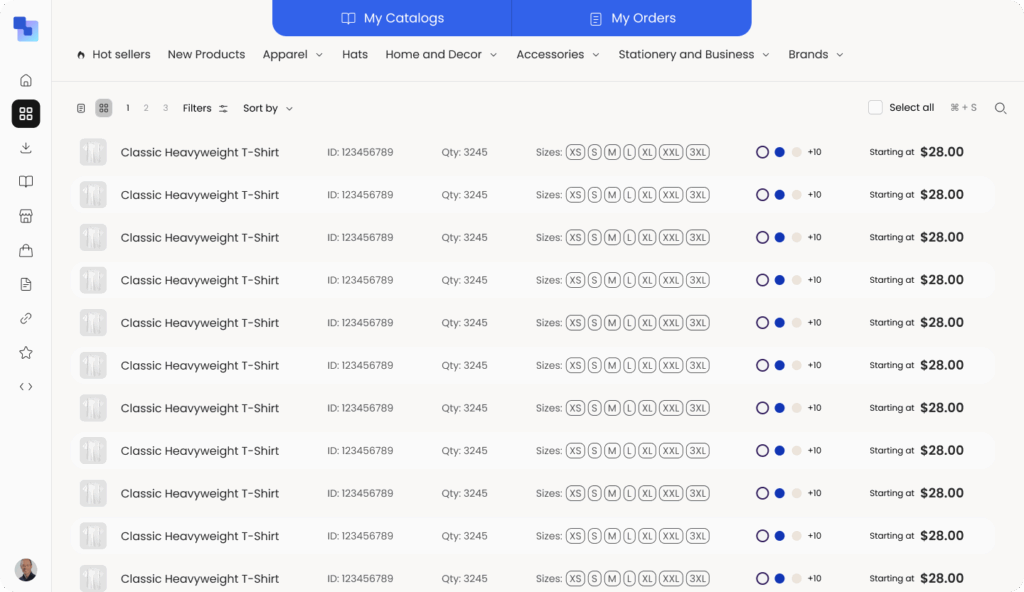Switch to the My Orders tab
The width and height of the screenshot is (1024, 592).
coord(632,18)
